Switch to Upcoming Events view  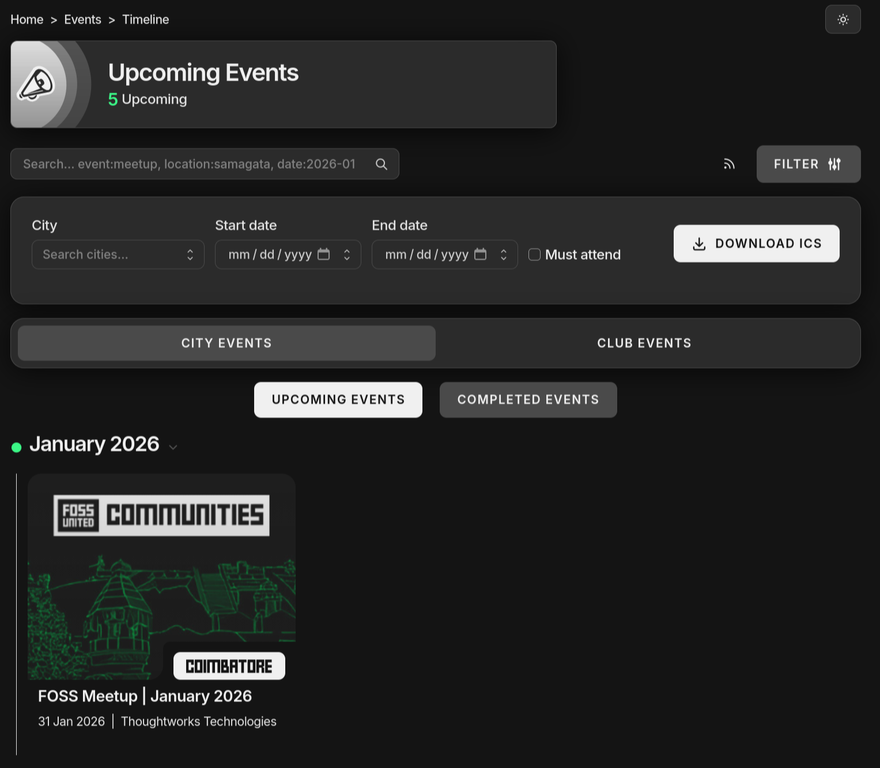[338, 399]
